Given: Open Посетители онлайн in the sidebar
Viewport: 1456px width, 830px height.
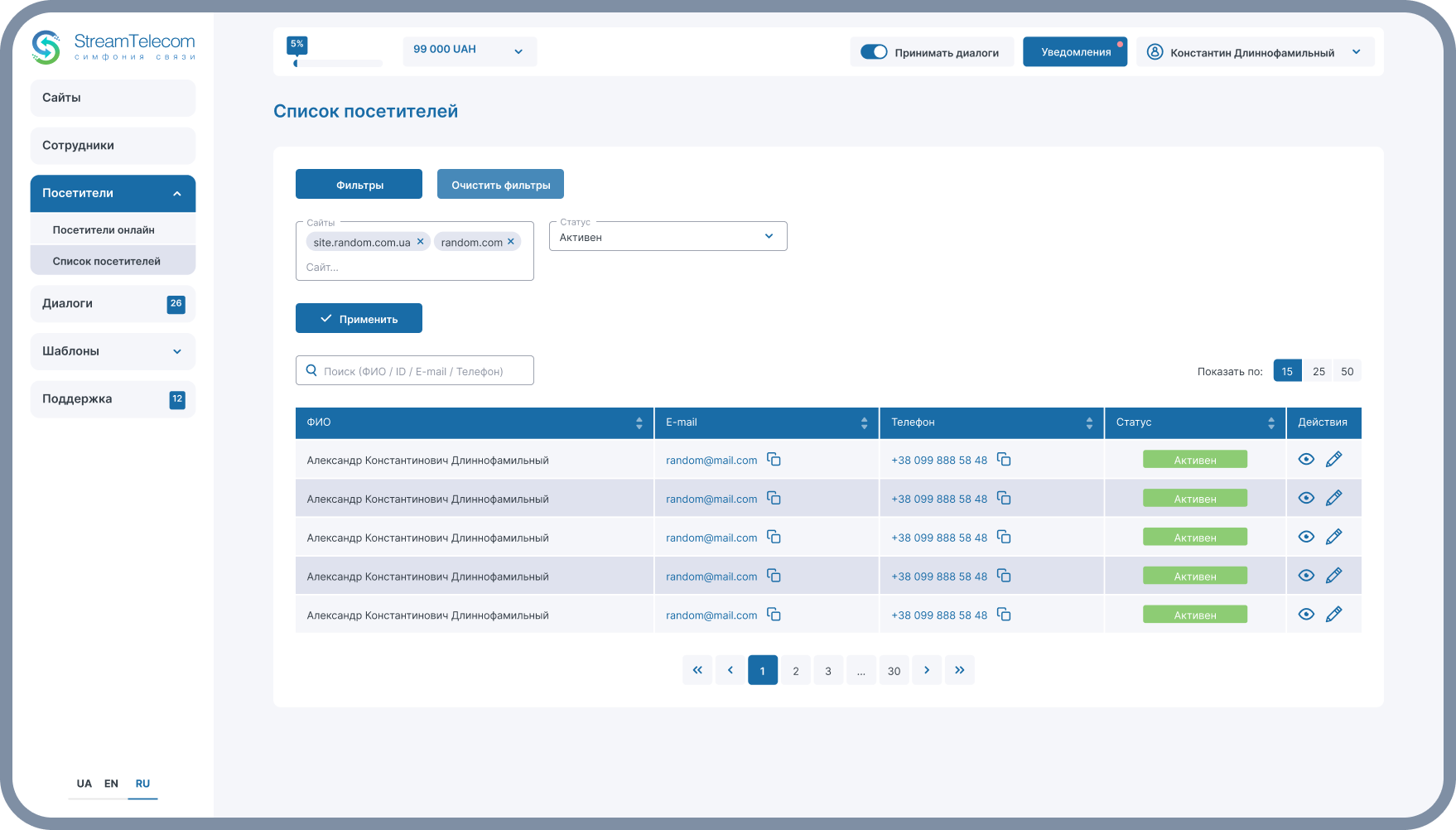Looking at the screenshot, I should 104,230.
